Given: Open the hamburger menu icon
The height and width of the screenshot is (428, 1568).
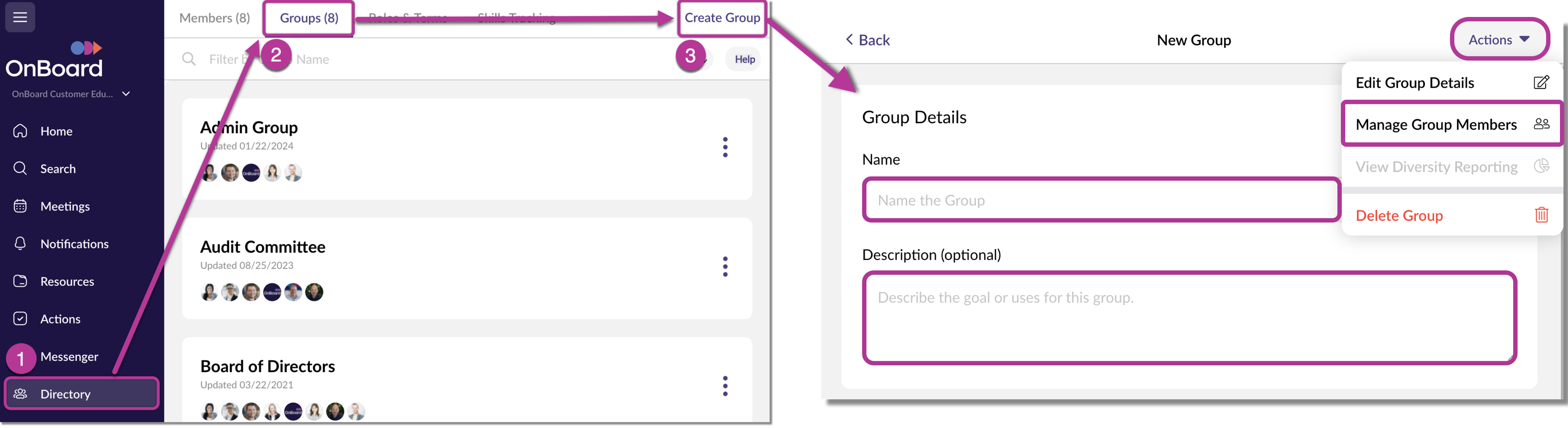Looking at the screenshot, I should (20, 17).
